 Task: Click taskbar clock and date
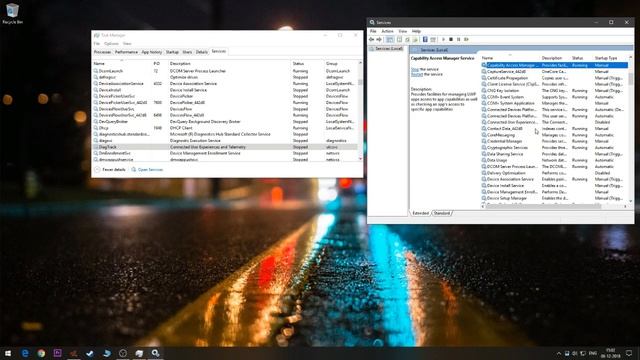coord(611,353)
